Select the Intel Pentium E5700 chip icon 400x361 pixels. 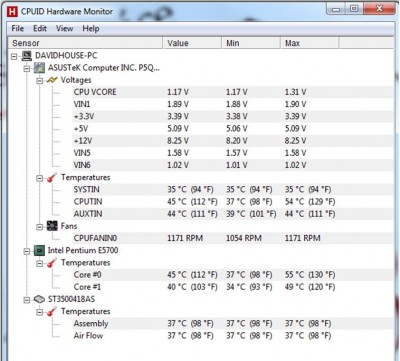coord(39,250)
